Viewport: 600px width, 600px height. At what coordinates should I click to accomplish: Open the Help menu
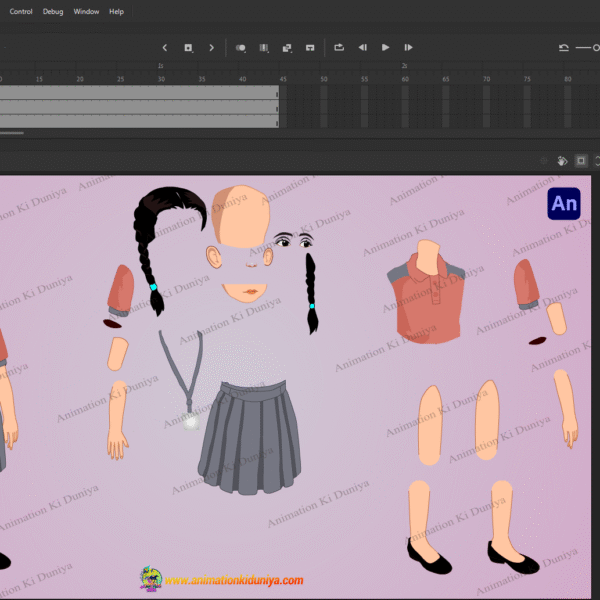[116, 11]
